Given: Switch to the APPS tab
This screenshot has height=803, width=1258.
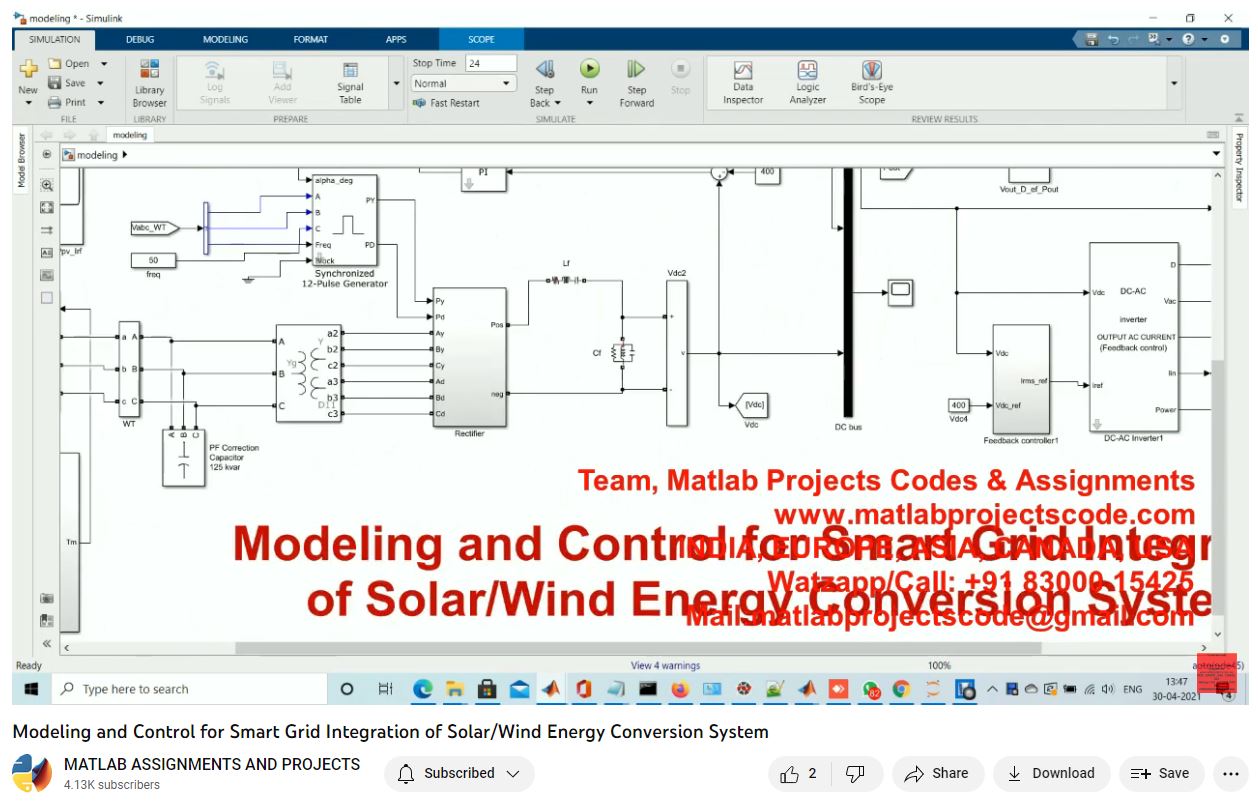Looking at the screenshot, I should [x=396, y=39].
